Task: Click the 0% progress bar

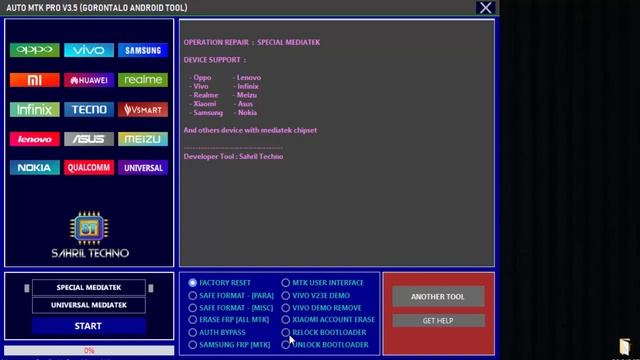Action: pyautogui.click(x=89, y=350)
